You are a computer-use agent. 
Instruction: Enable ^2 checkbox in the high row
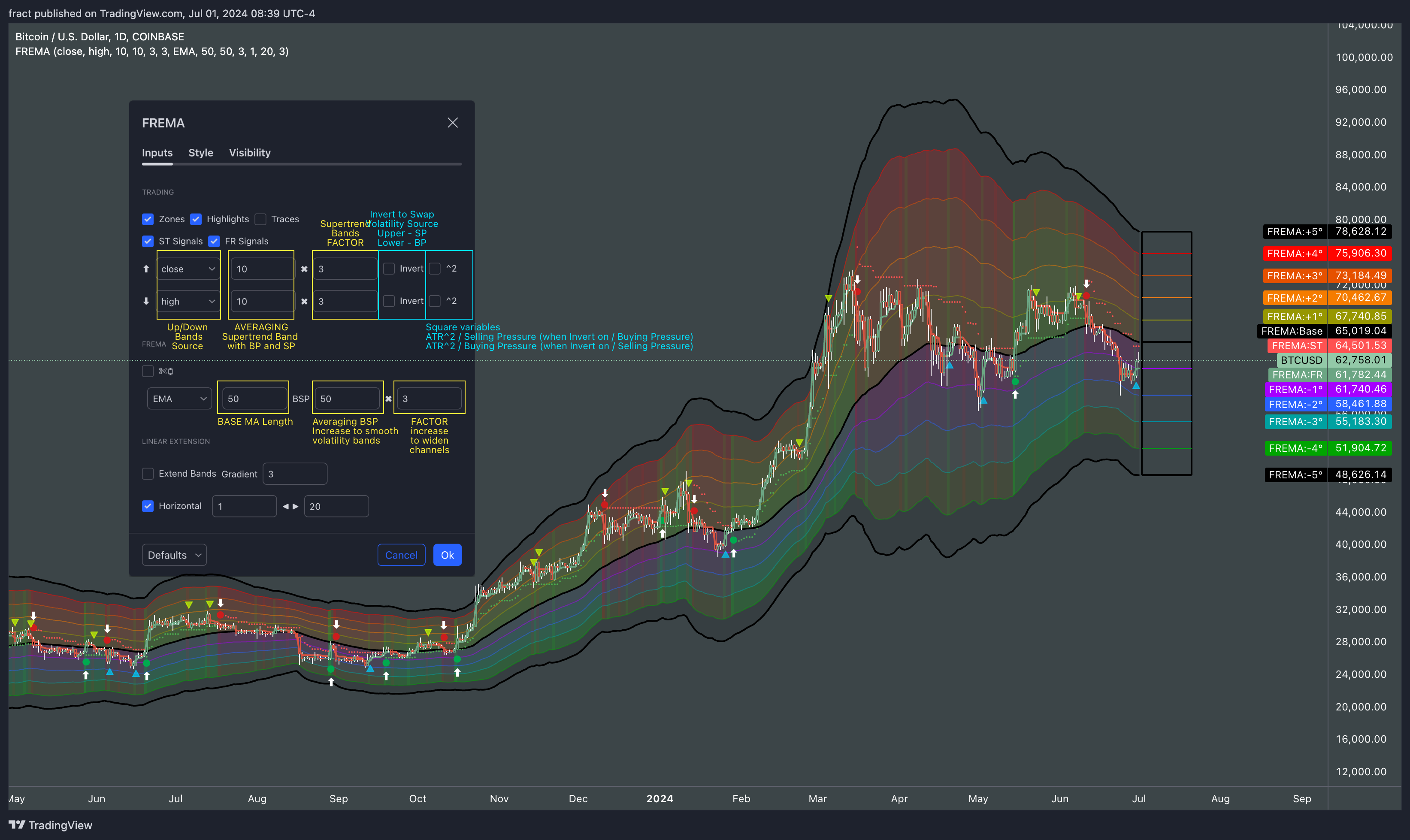(435, 301)
